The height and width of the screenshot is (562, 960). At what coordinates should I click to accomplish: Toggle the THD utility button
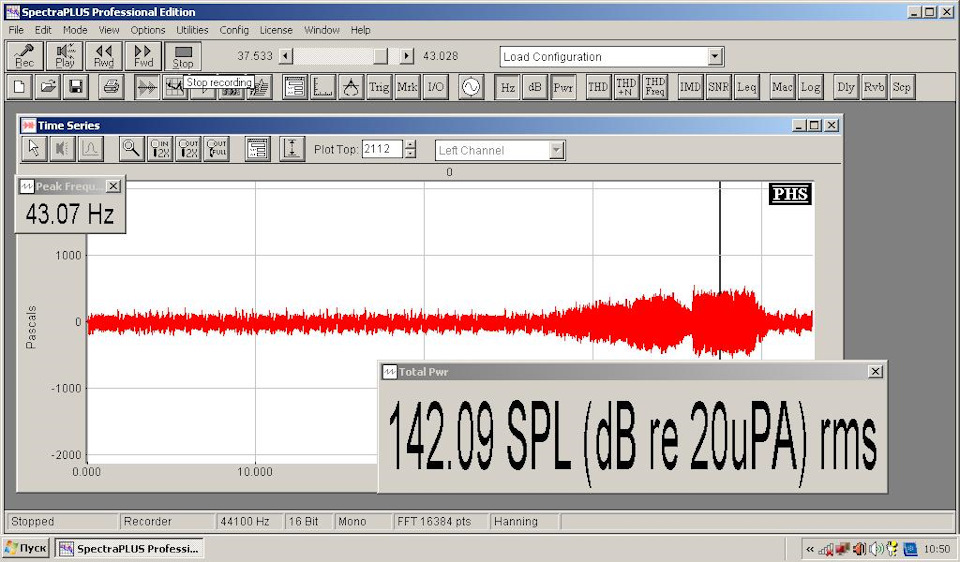coord(598,87)
